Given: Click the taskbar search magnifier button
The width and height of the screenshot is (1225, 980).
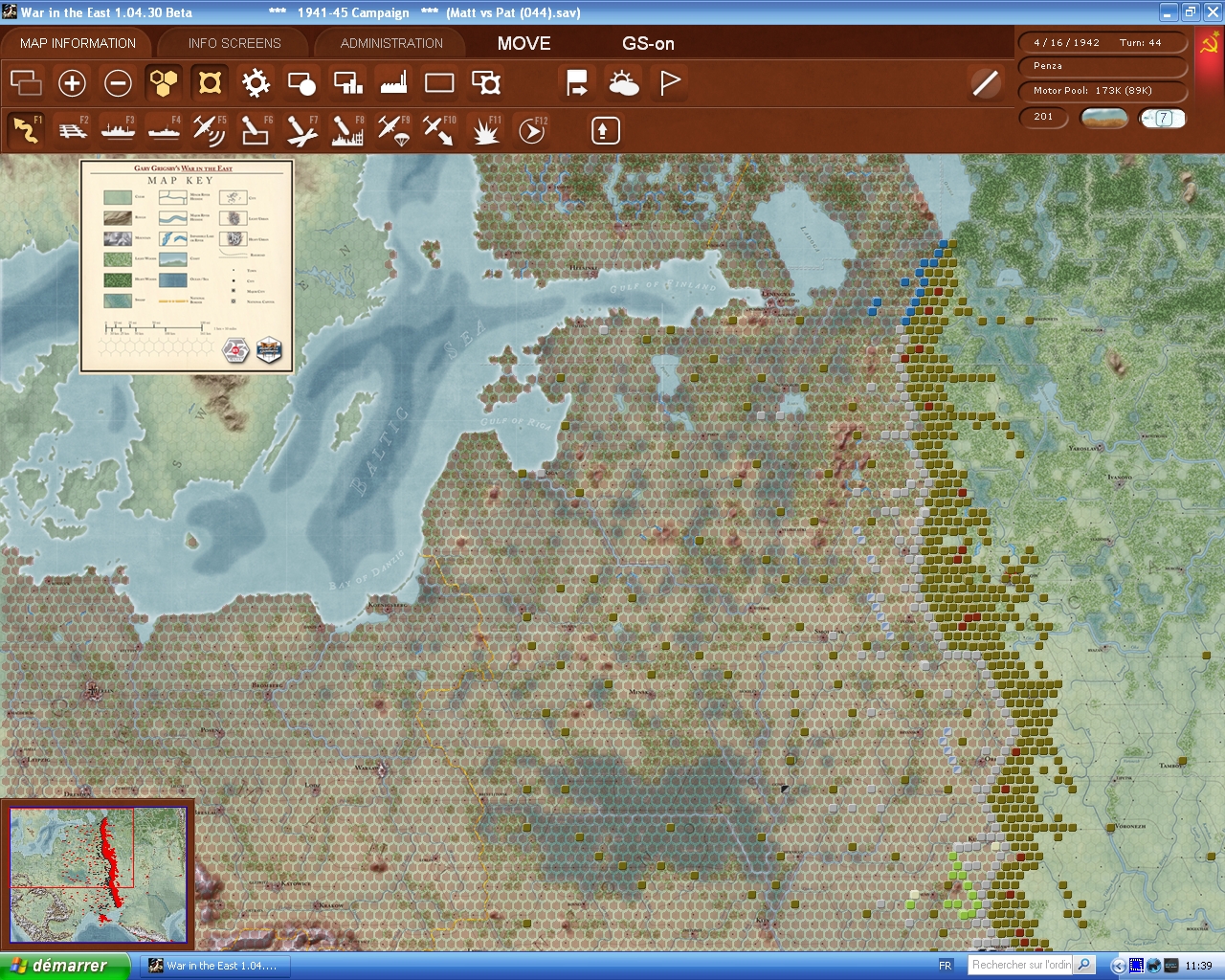Looking at the screenshot, I should pyautogui.click(x=1084, y=965).
